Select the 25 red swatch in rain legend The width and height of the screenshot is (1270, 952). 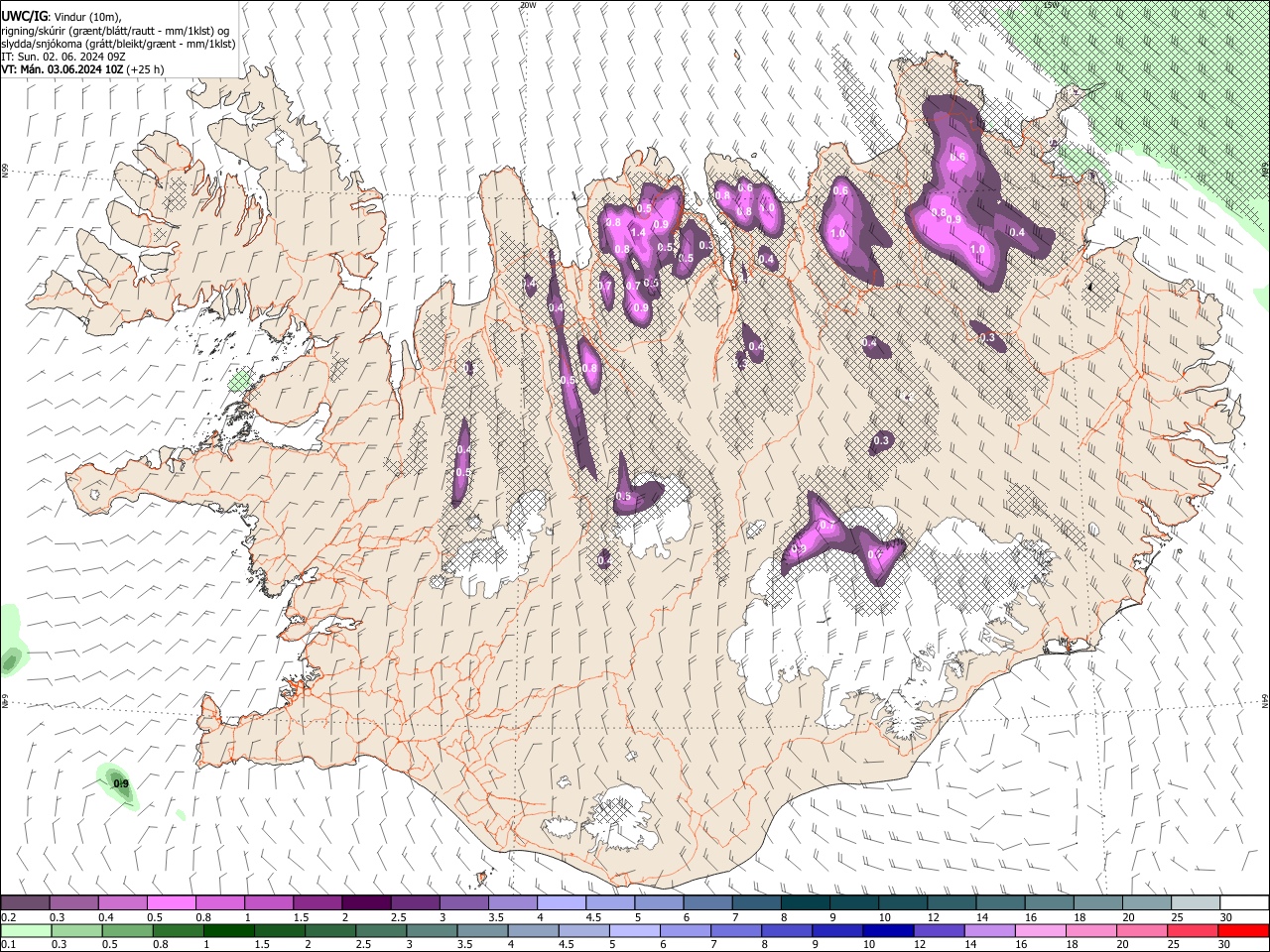tap(1193, 930)
